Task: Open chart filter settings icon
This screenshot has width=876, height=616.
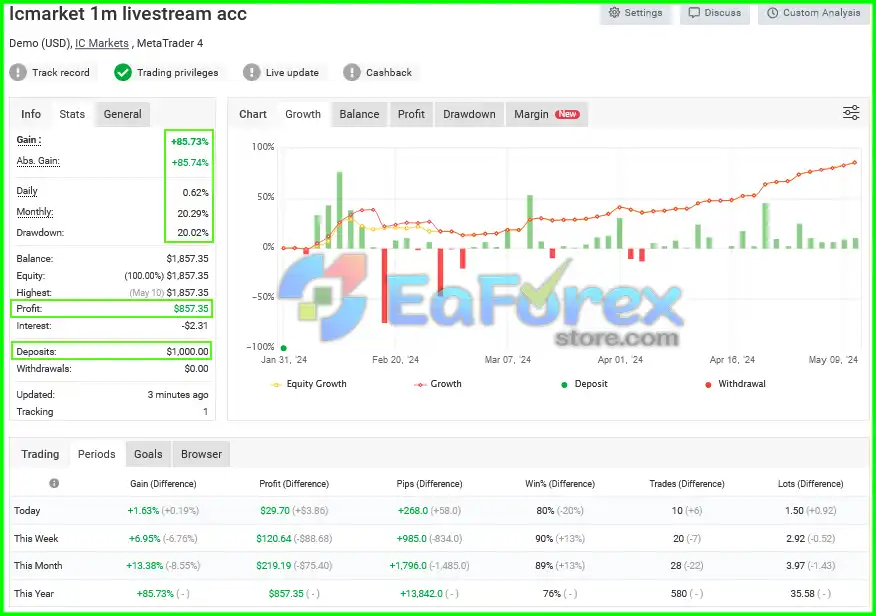Action: 851,113
